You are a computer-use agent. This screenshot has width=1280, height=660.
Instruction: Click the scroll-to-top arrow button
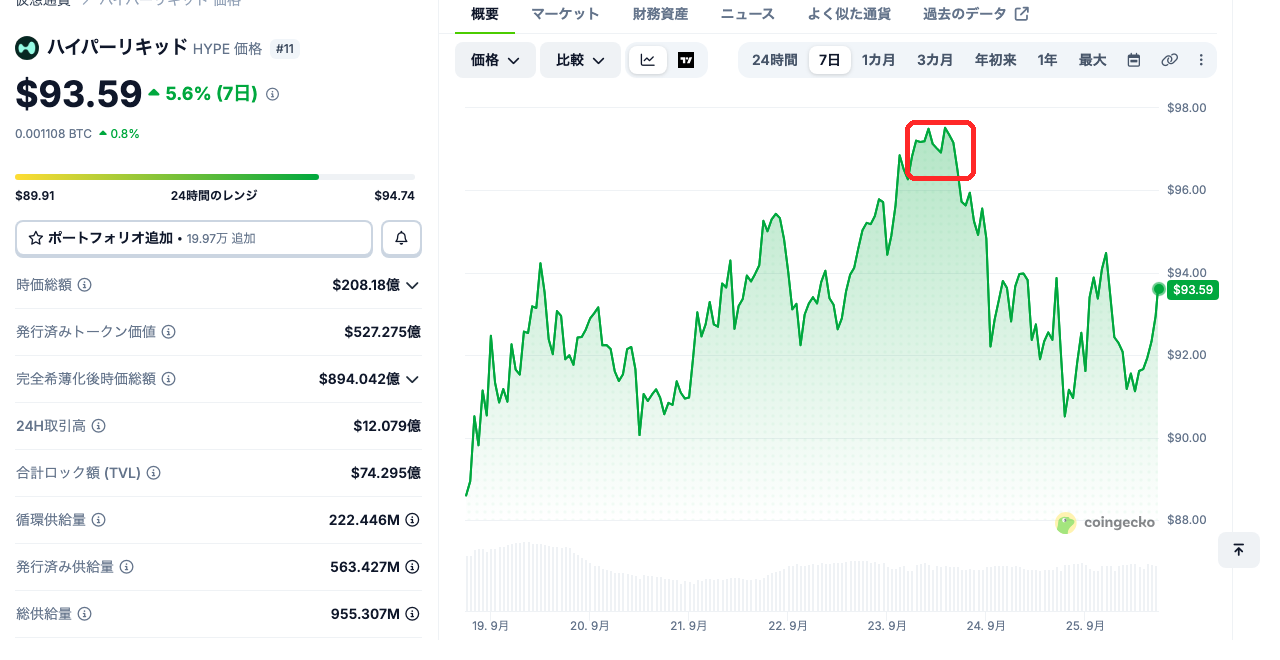coord(1238,550)
